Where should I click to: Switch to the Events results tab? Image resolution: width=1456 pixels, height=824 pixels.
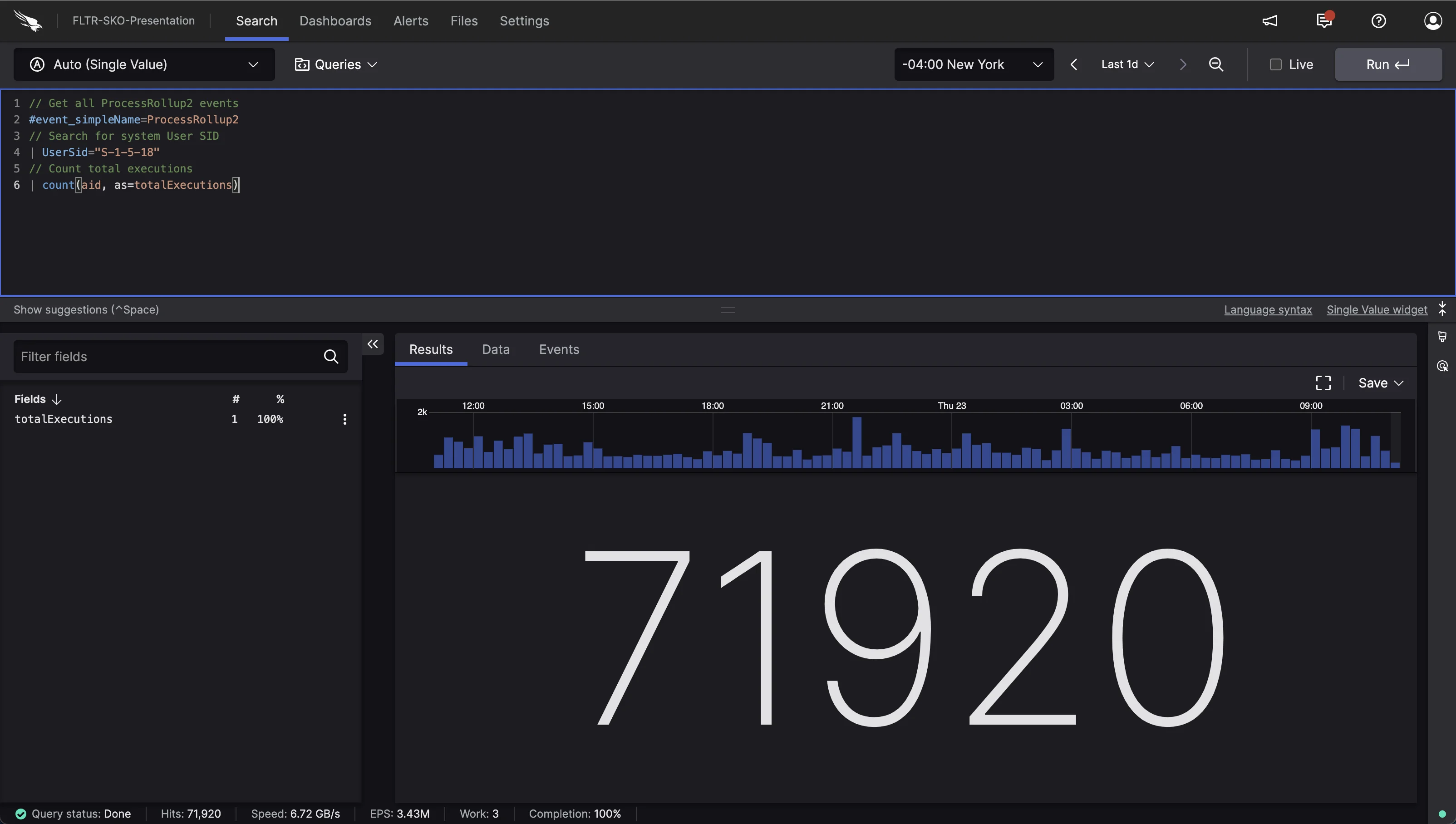pyautogui.click(x=559, y=350)
